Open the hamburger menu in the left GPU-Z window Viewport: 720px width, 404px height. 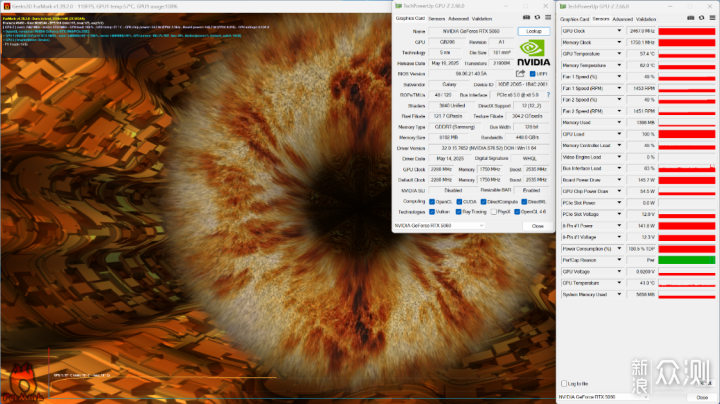coord(548,17)
